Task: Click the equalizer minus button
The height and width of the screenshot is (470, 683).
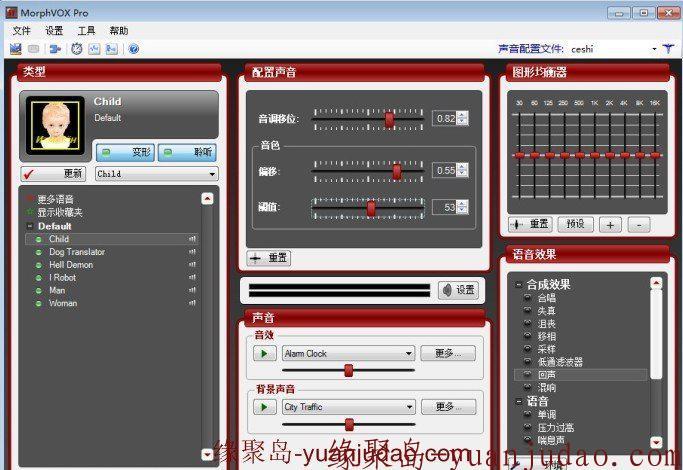Action: pos(639,225)
